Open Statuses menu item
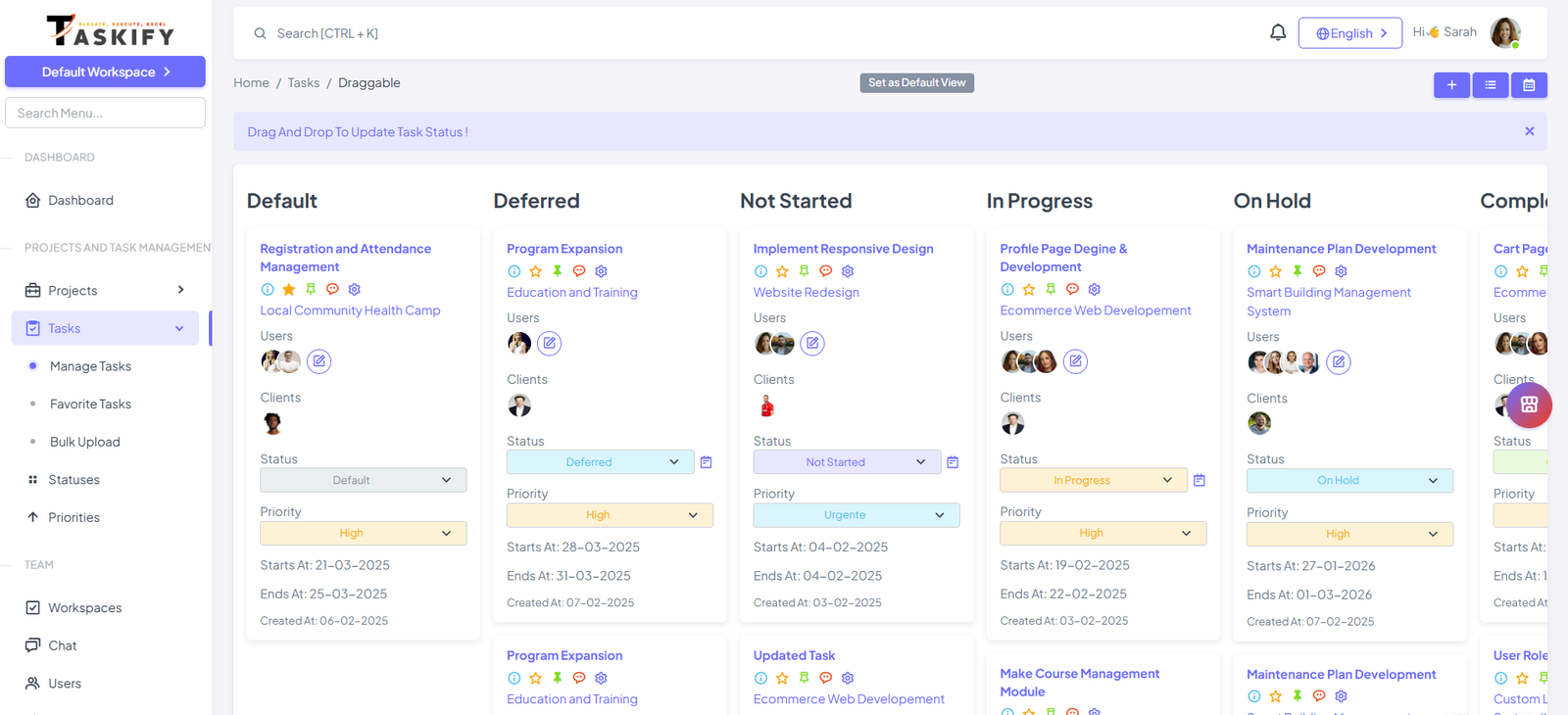 tap(73, 480)
